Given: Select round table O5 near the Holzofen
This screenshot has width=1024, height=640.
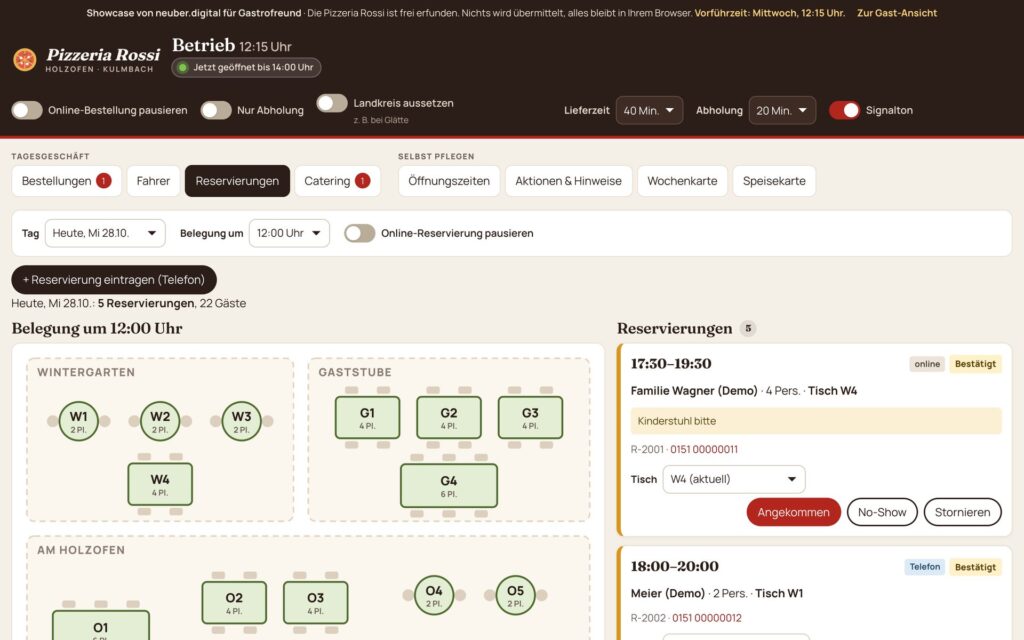Looking at the screenshot, I should pos(515,595).
